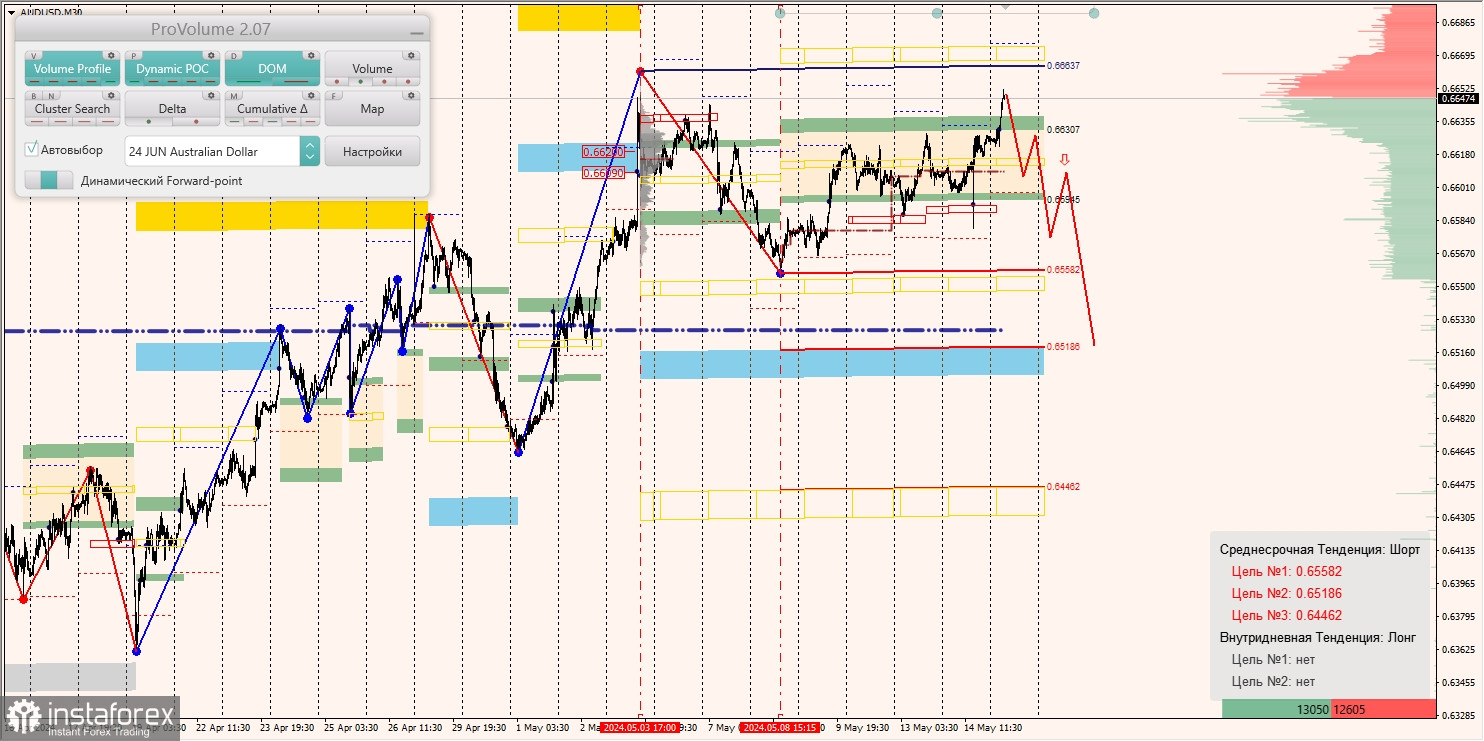
Task: Uncheck the Автовыбор checkbox
Action: click(32, 149)
